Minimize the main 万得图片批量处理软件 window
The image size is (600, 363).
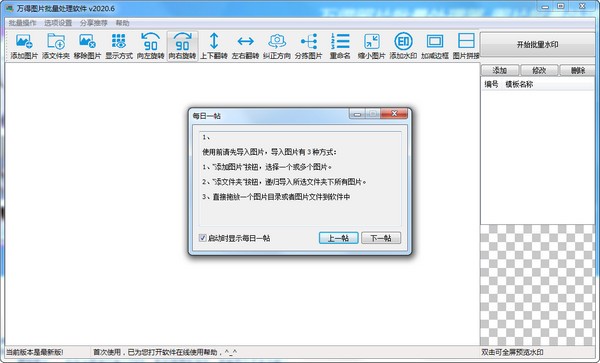click(545, 7)
